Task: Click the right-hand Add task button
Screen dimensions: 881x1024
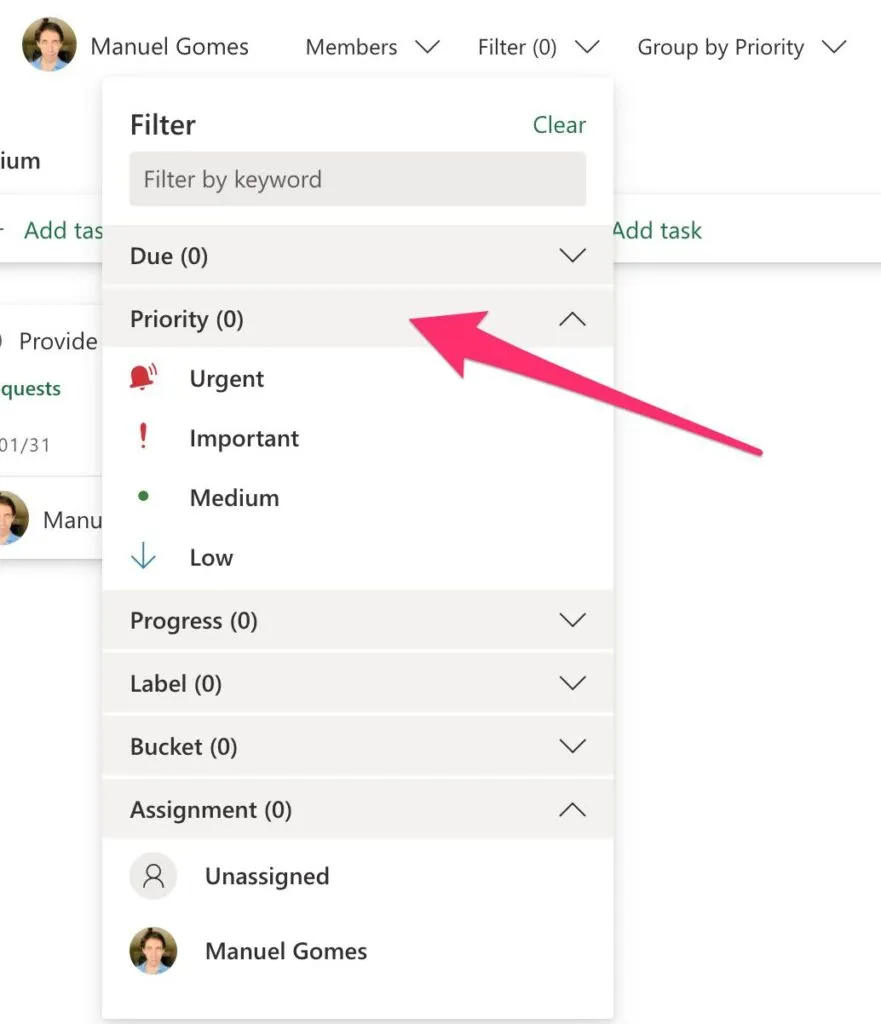Action: [x=657, y=230]
